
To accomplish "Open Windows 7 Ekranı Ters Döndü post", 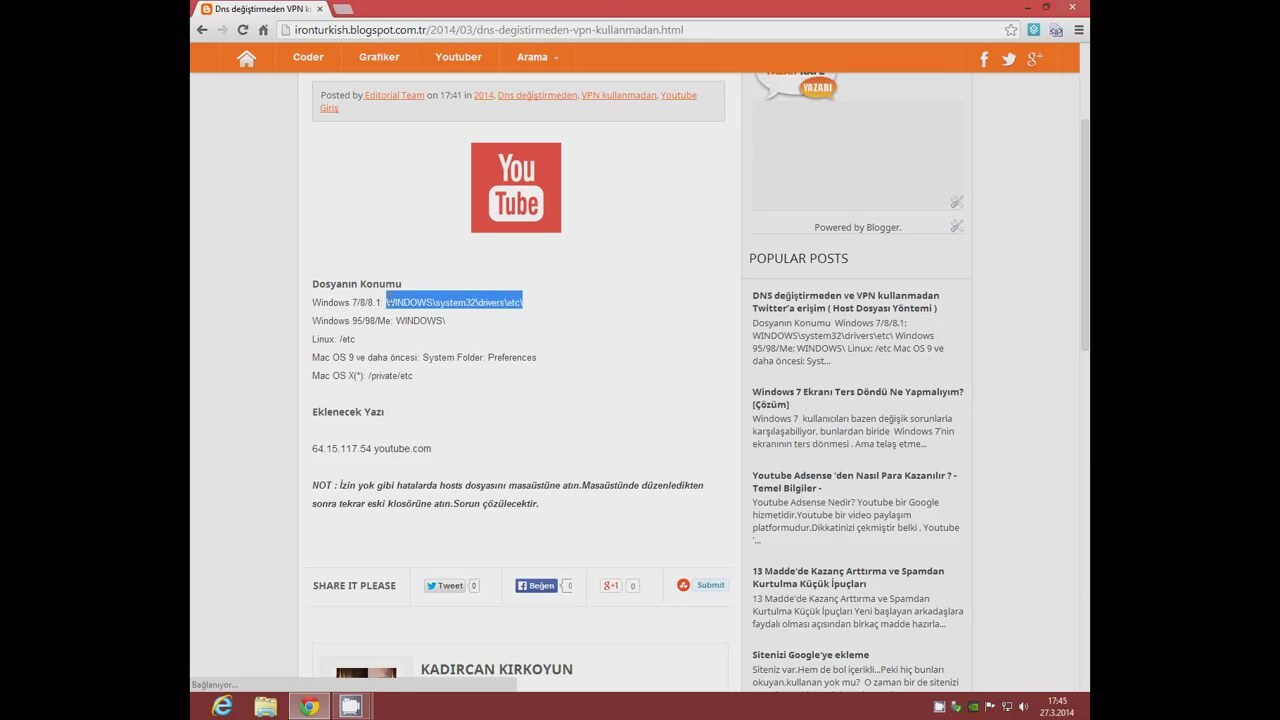I will (858, 398).
